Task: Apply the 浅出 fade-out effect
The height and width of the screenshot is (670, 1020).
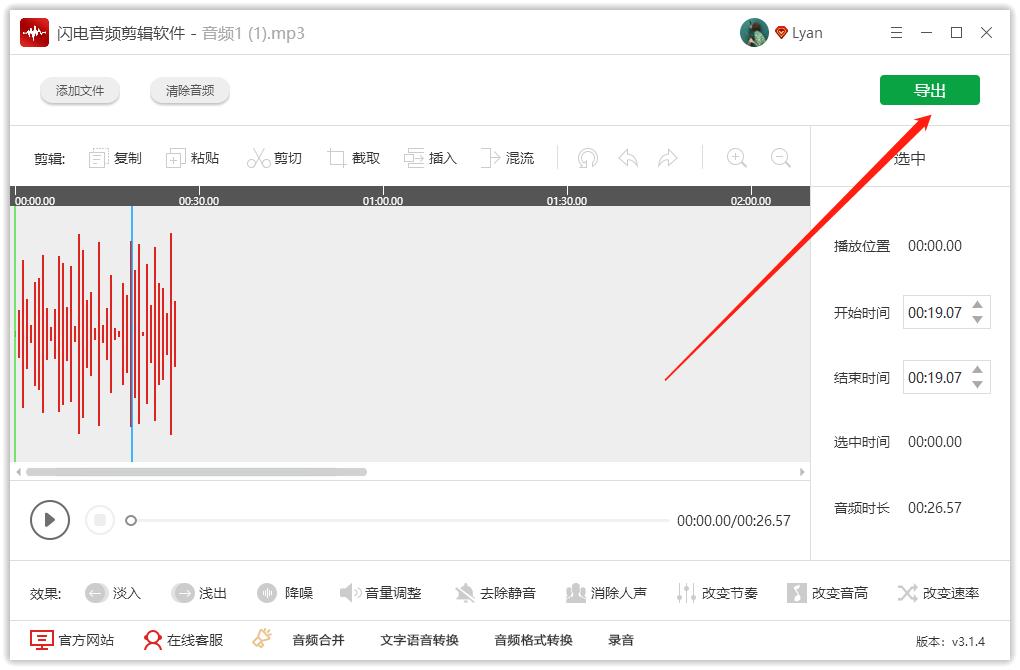Action: 199,593
